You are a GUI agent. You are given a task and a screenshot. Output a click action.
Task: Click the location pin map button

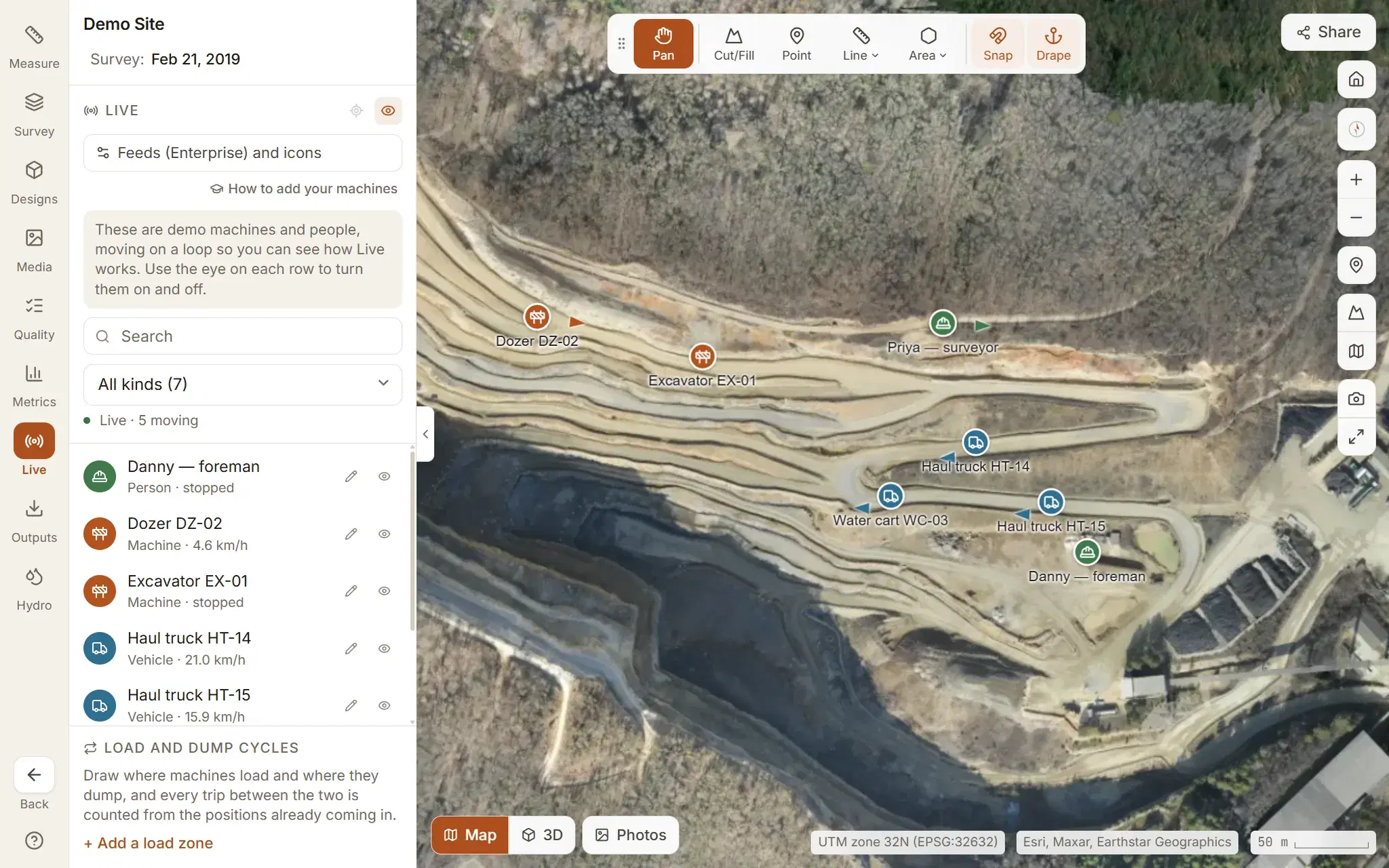[x=1356, y=265]
